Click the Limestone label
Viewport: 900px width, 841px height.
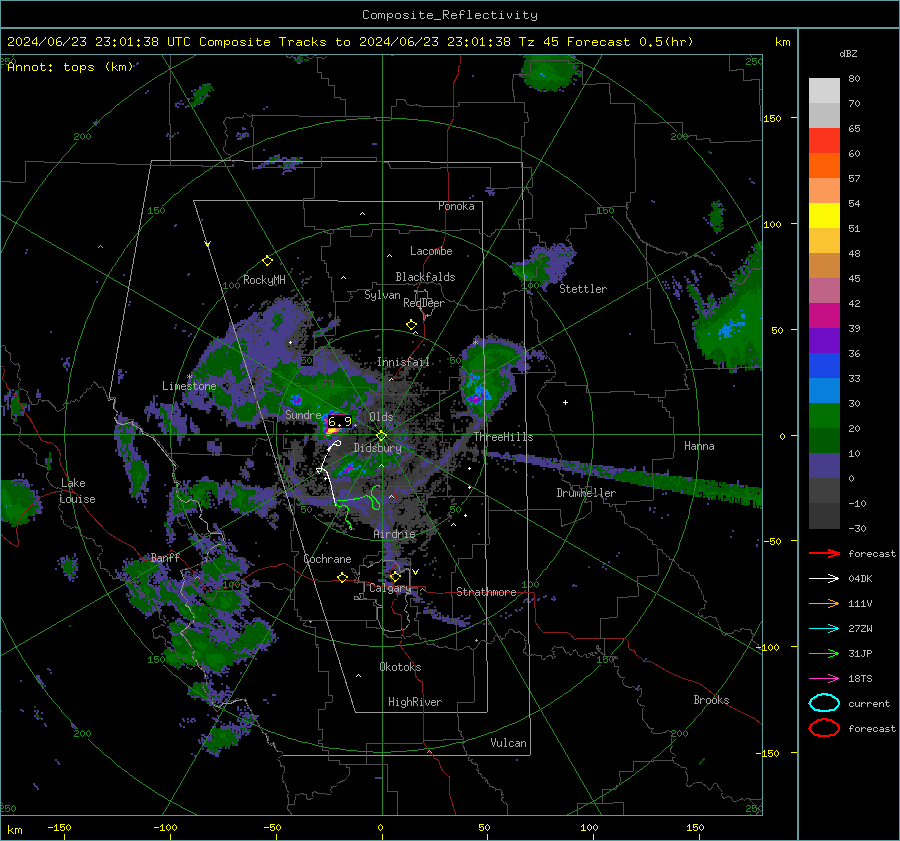coord(189,386)
